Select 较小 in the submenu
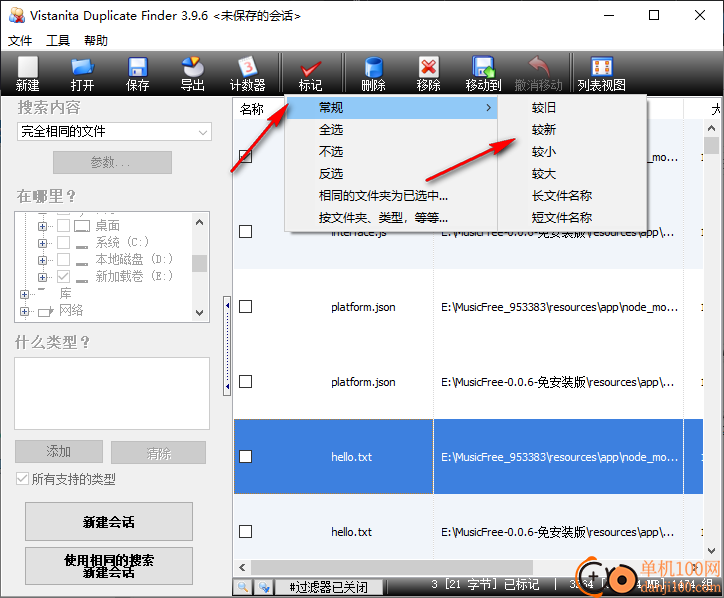This screenshot has width=724, height=598. pyautogui.click(x=572, y=151)
